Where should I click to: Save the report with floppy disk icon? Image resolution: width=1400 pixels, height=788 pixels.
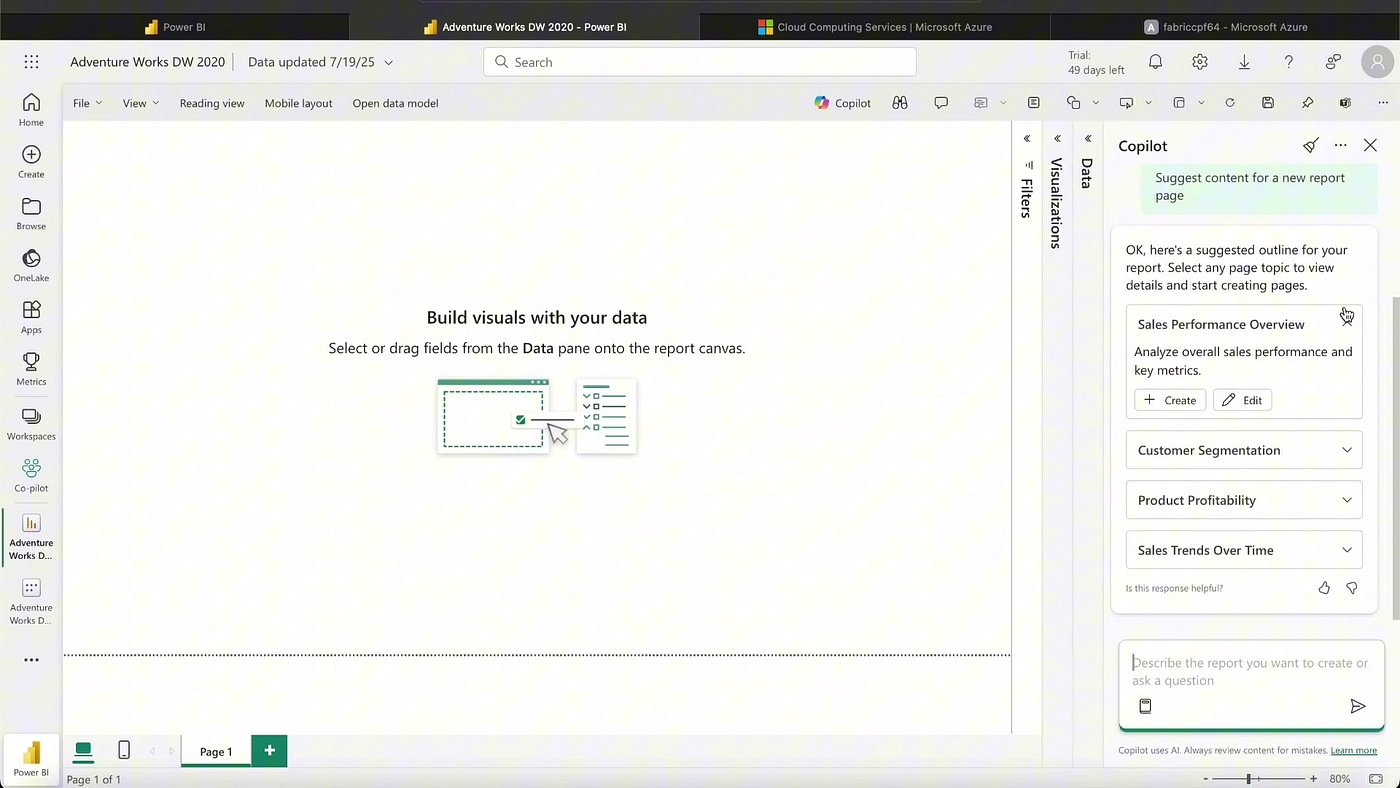(x=1268, y=103)
